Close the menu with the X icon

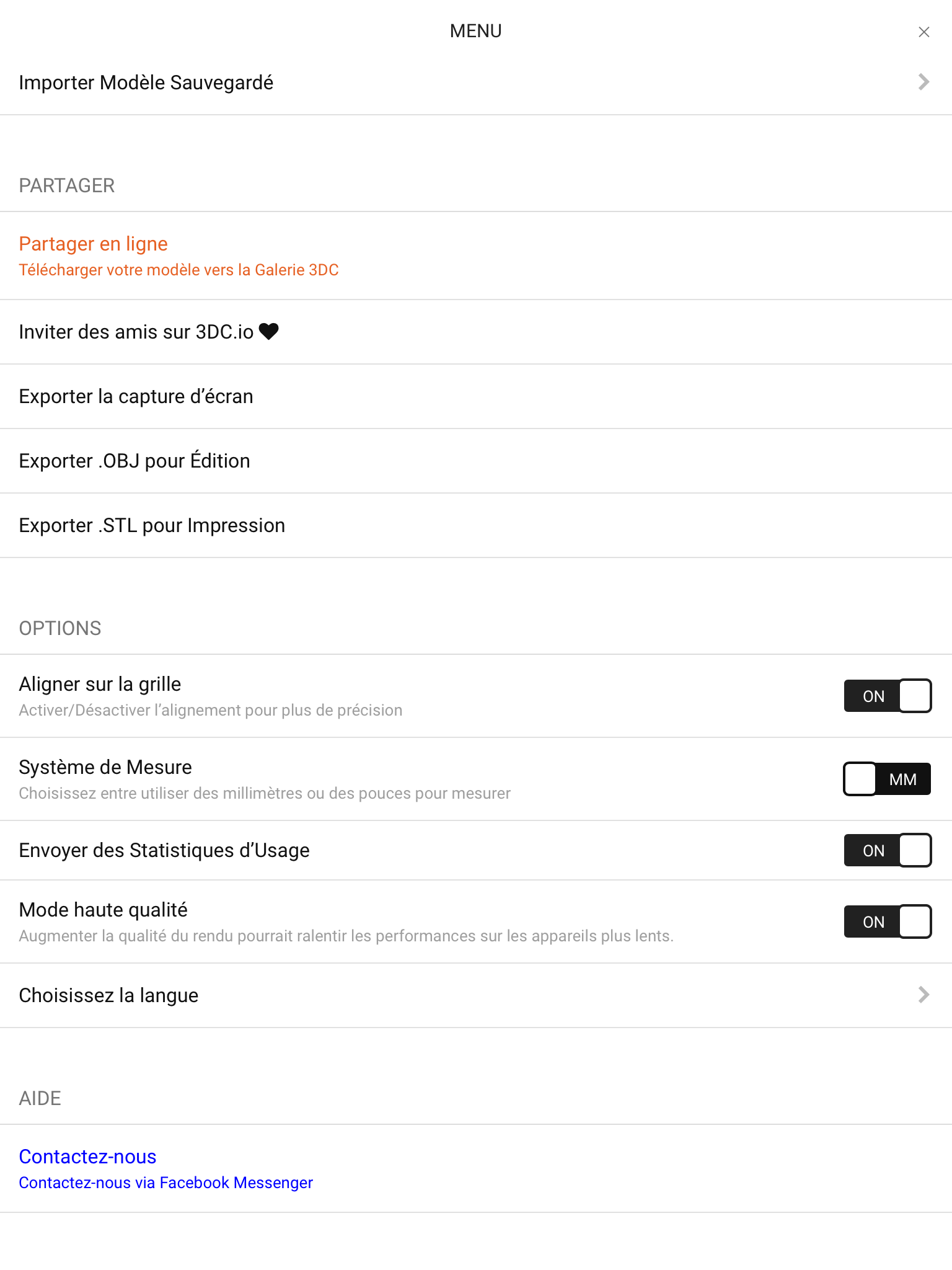pos(923,32)
